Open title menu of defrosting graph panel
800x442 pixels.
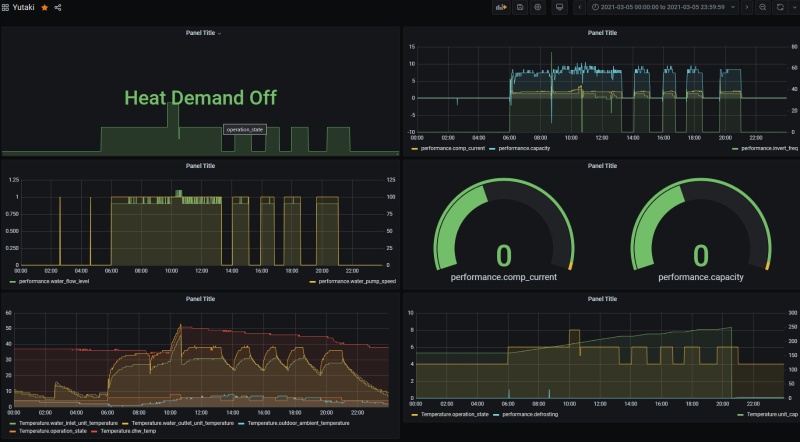tap(602, 299)
